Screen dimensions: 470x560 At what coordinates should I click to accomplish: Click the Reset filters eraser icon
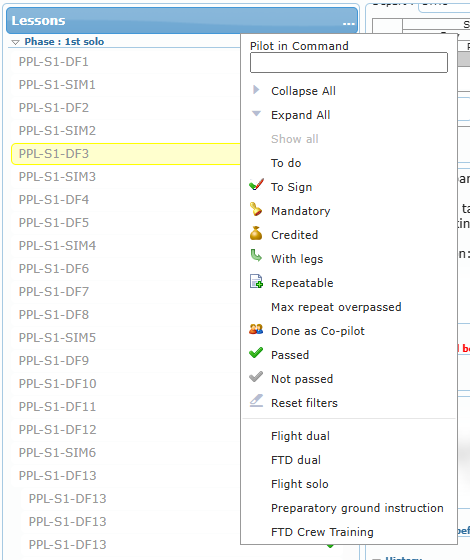coord(256,401)
